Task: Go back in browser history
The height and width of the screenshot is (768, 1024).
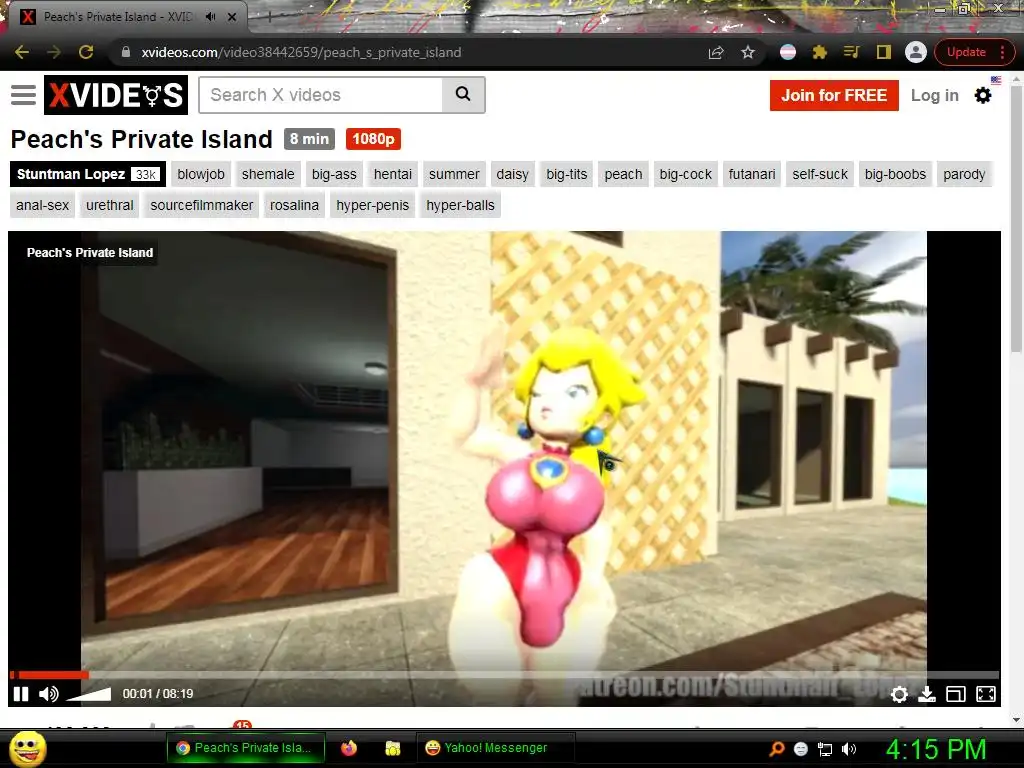Action: click(22, 52)
